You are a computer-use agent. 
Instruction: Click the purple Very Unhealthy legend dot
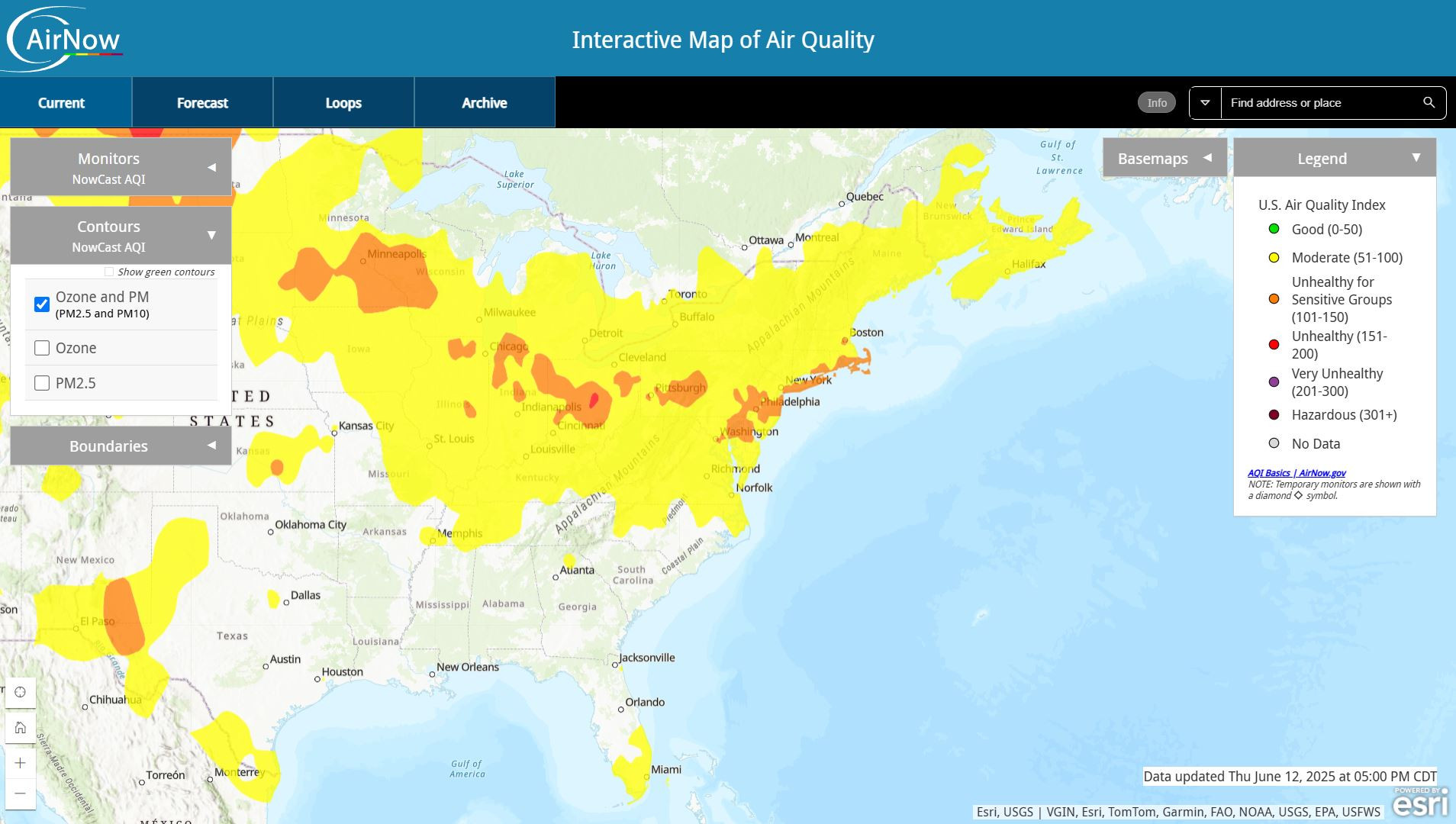click(x=1274, y=381)
